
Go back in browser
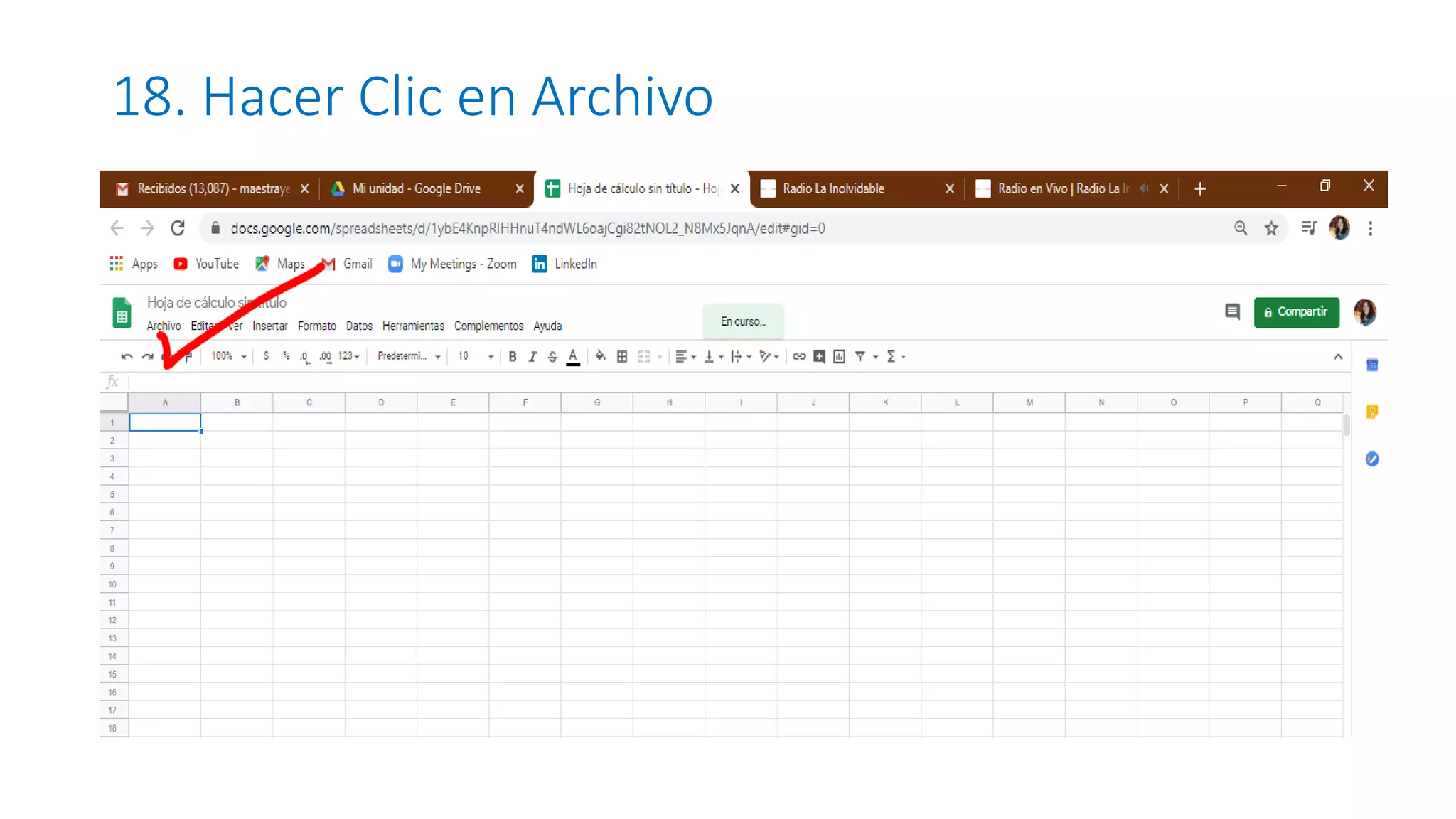pyautogui.click(x=117, y=228)
